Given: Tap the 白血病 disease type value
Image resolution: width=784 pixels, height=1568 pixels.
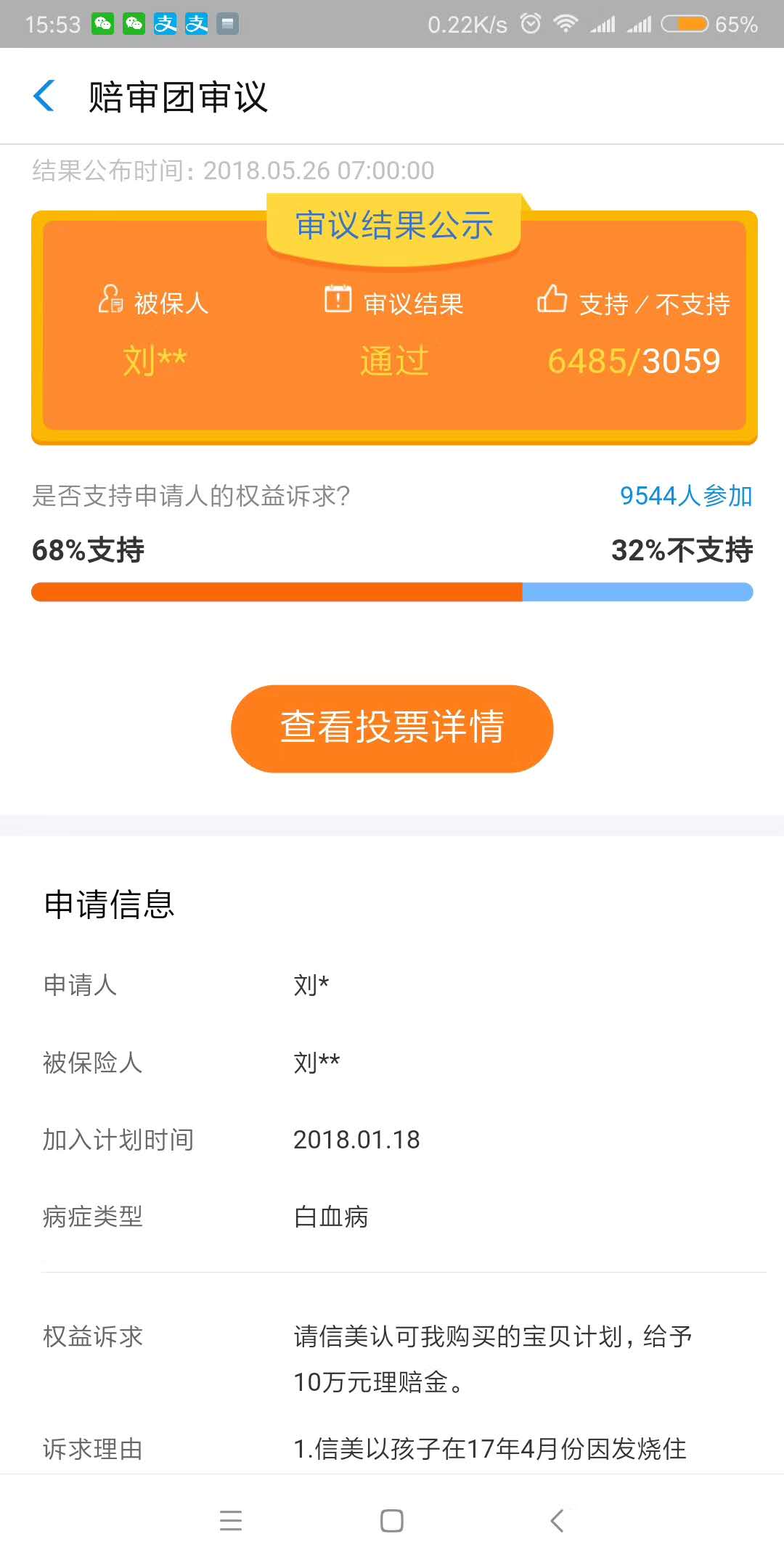Looking at the screenshot, I should click(x=331, y=1217).
